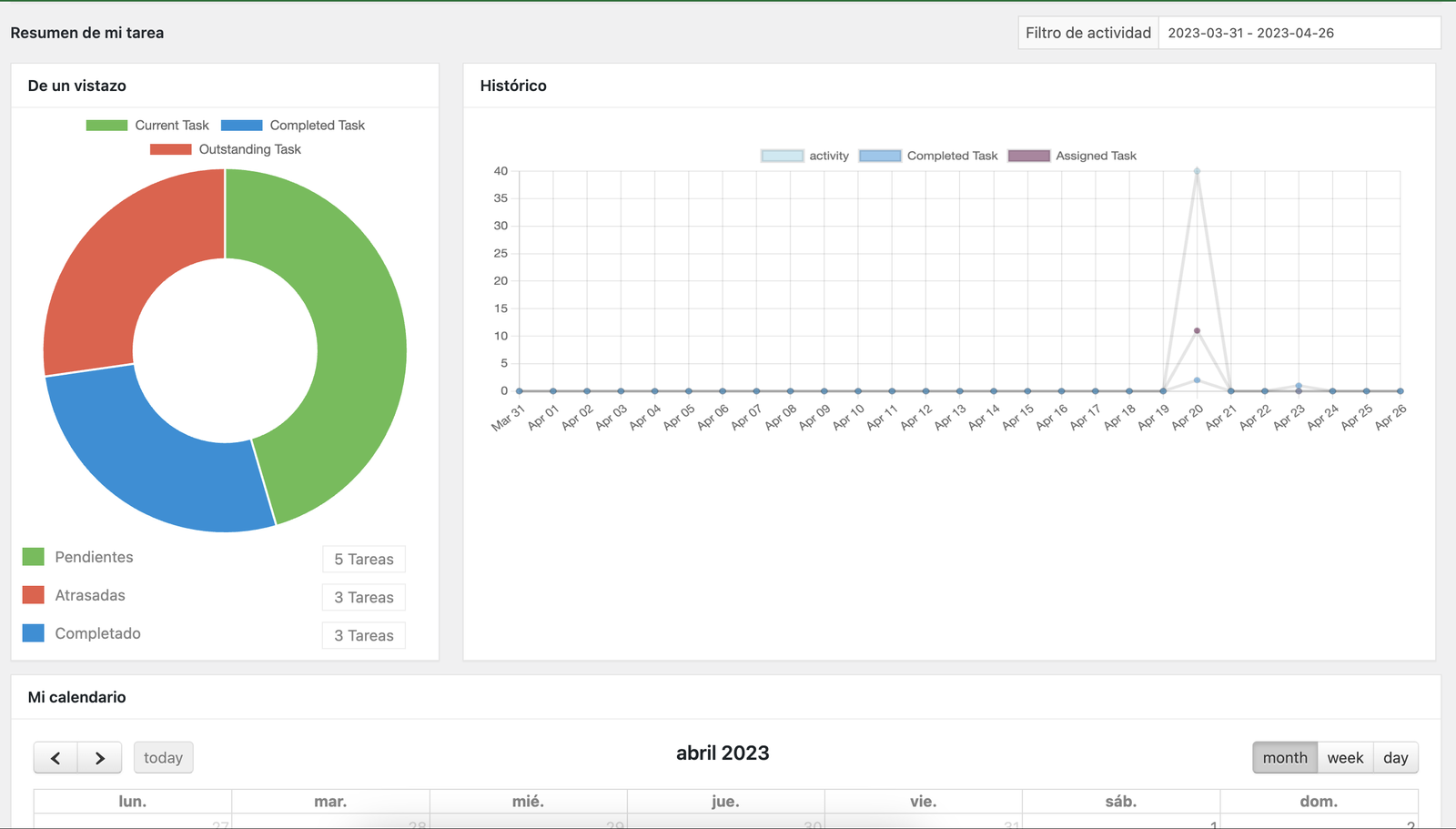Hide Assigned Task series in Histórico chart
Viewport: 1456px width, 829px height.
click(x=1072, y=156)
